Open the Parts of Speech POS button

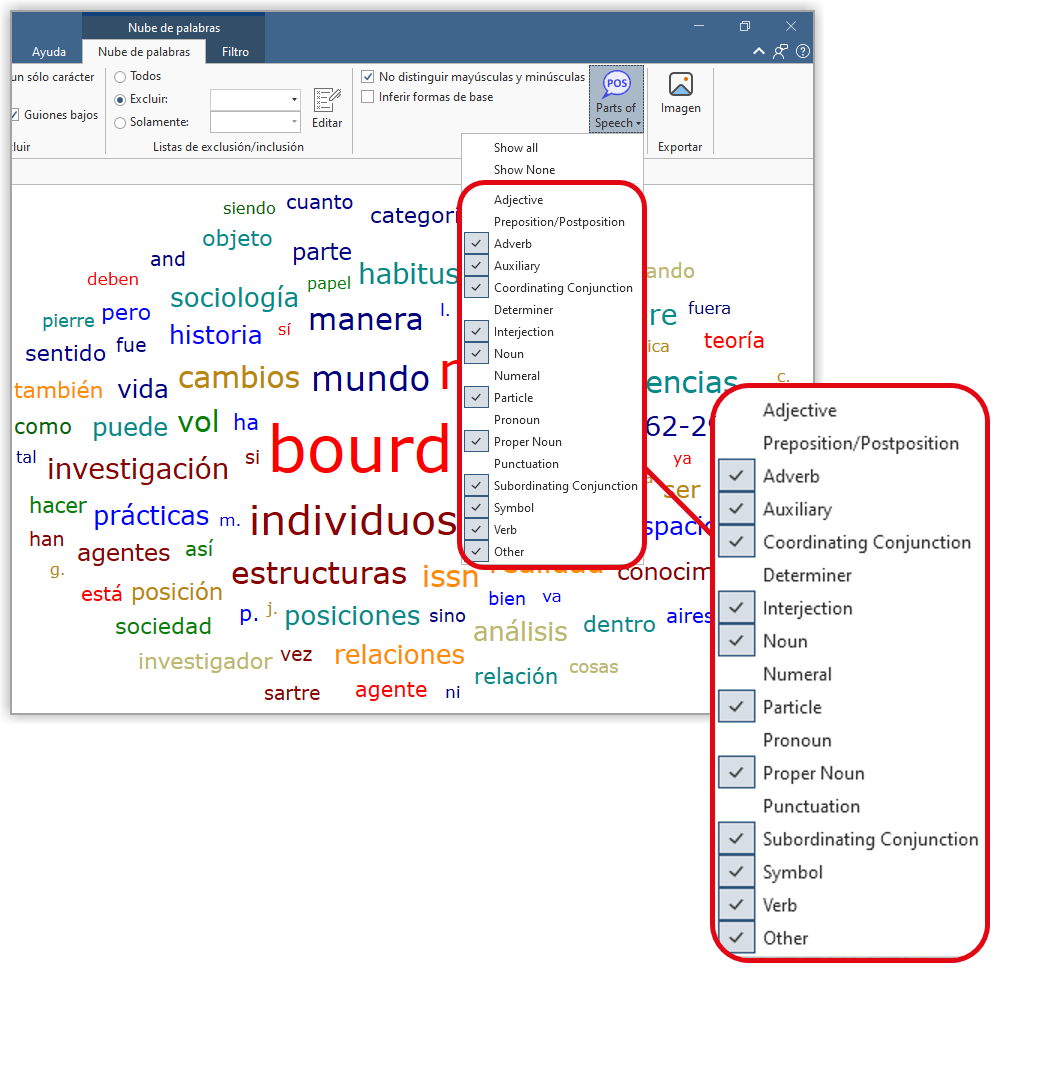[x=615, y=100]
